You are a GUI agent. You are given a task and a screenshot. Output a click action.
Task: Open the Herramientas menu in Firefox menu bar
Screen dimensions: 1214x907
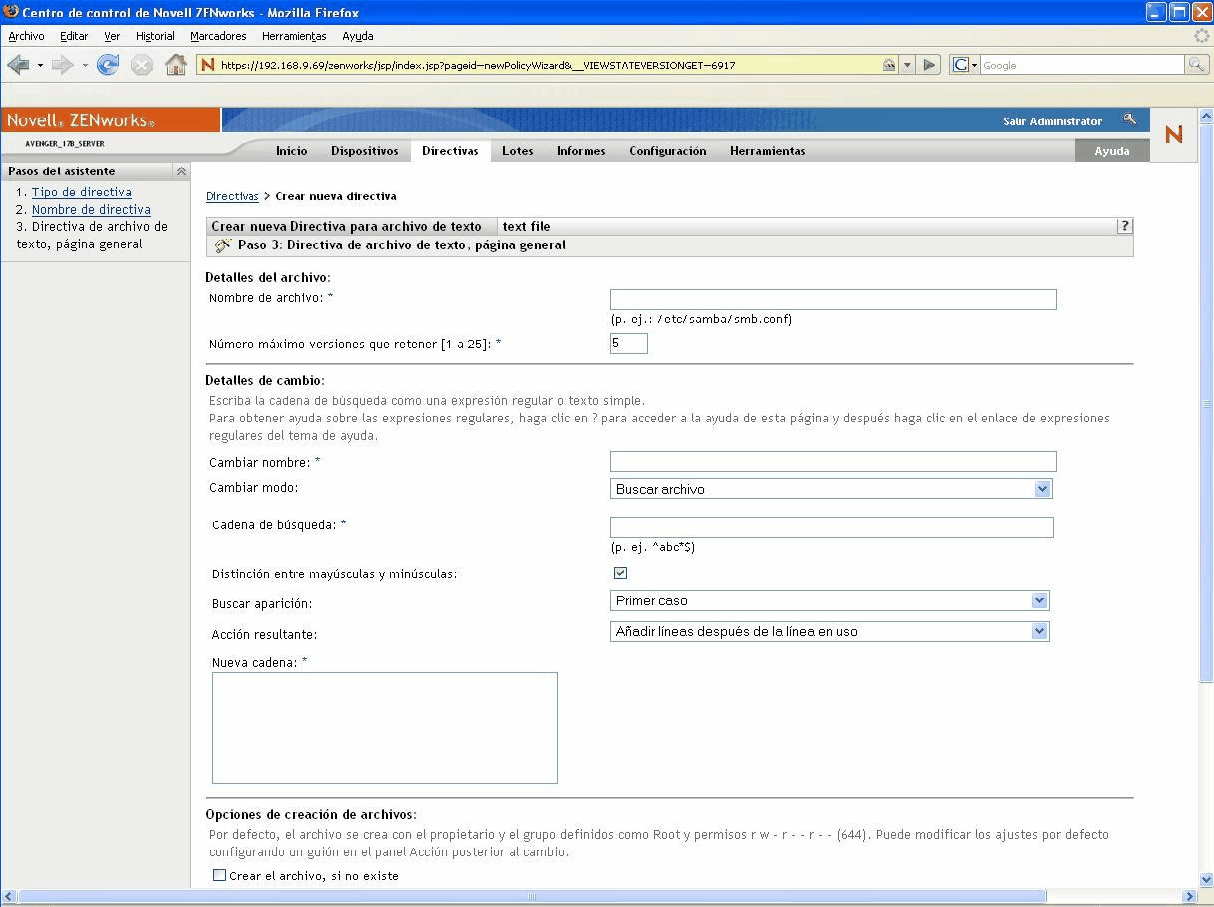[x=294, y=36]
